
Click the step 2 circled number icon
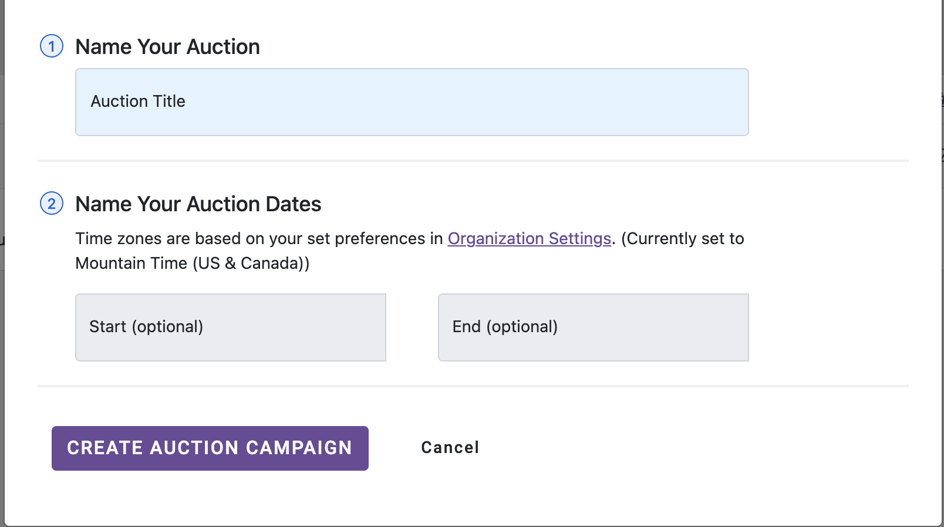coord(51,204)
